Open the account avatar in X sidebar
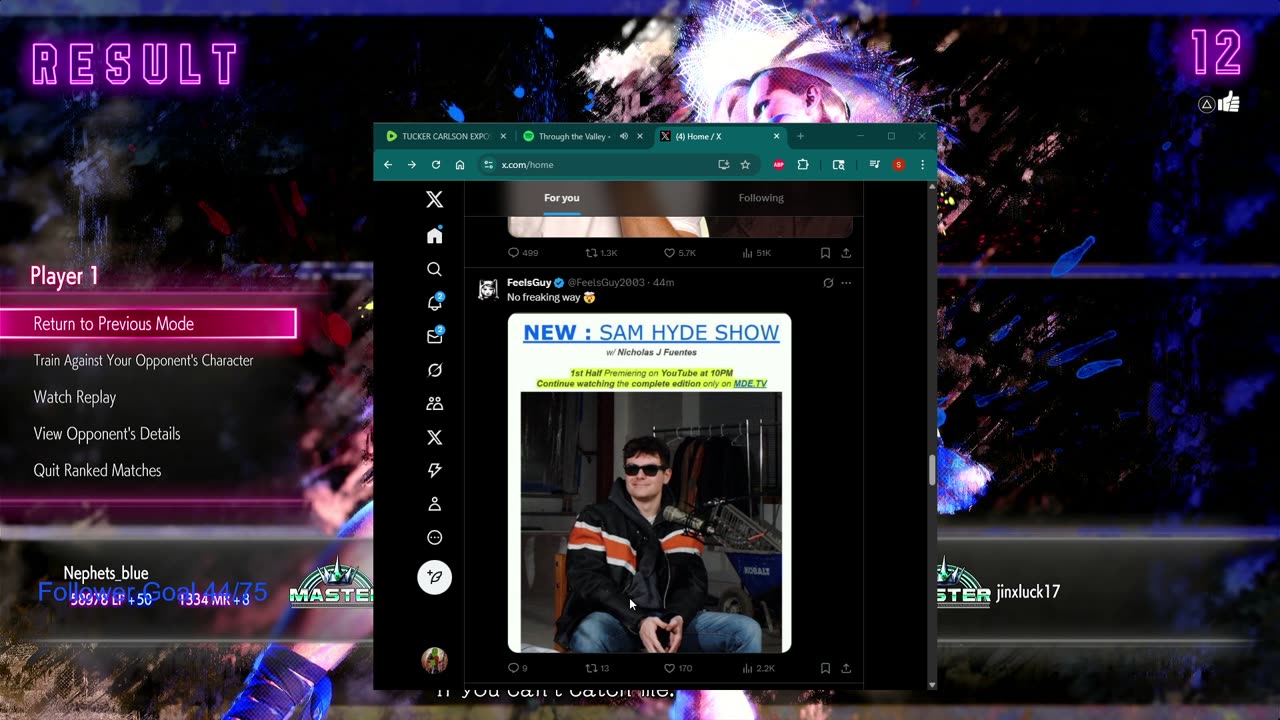 pos(434,660)
